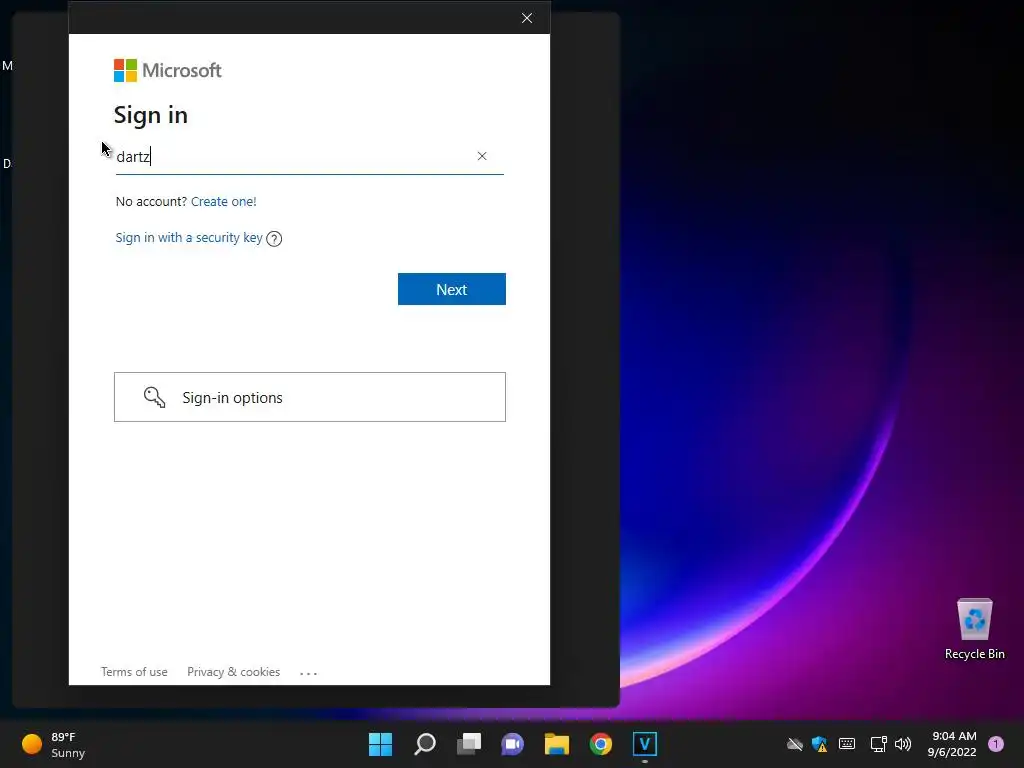Open Task View on the taskbar
The height and width of the screenshot is (768, 1024).
coord(469,744)
